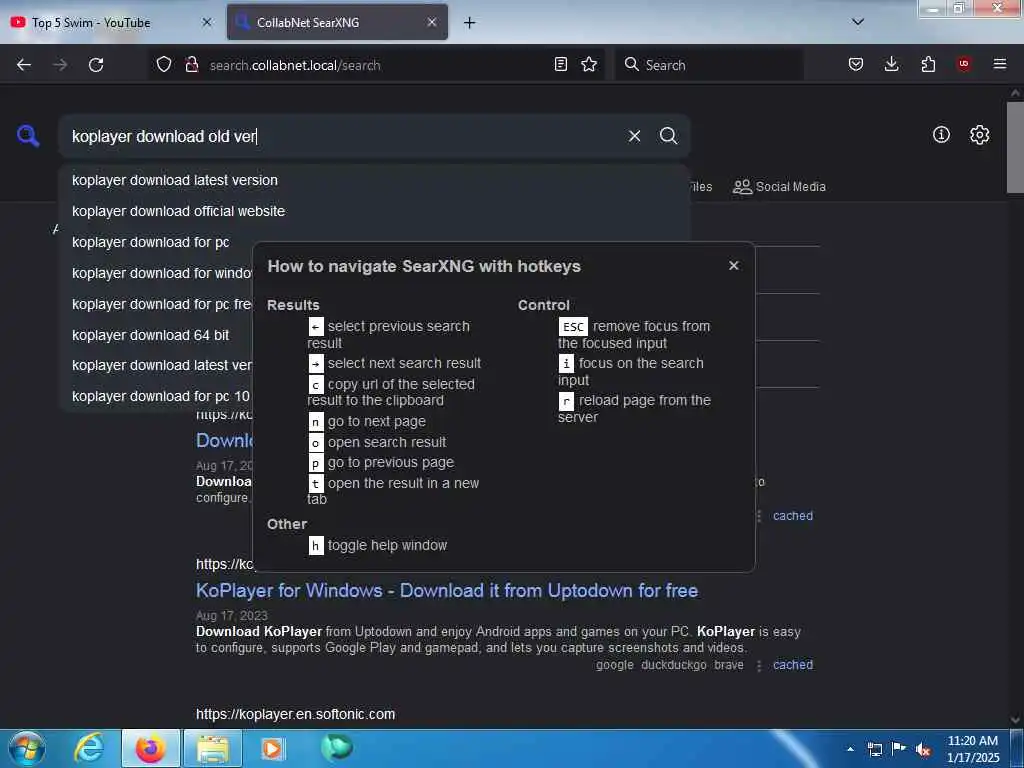The height and width of the screenshot is (768, 1024).
Task: Clear the search query with X icon
Action: point(634,136)
